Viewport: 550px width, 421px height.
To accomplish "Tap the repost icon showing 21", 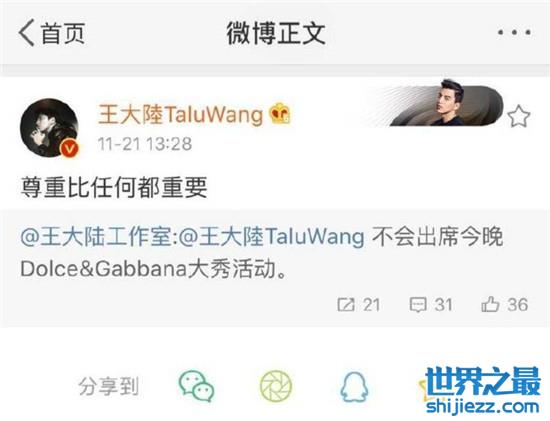I will coord(358,305).
